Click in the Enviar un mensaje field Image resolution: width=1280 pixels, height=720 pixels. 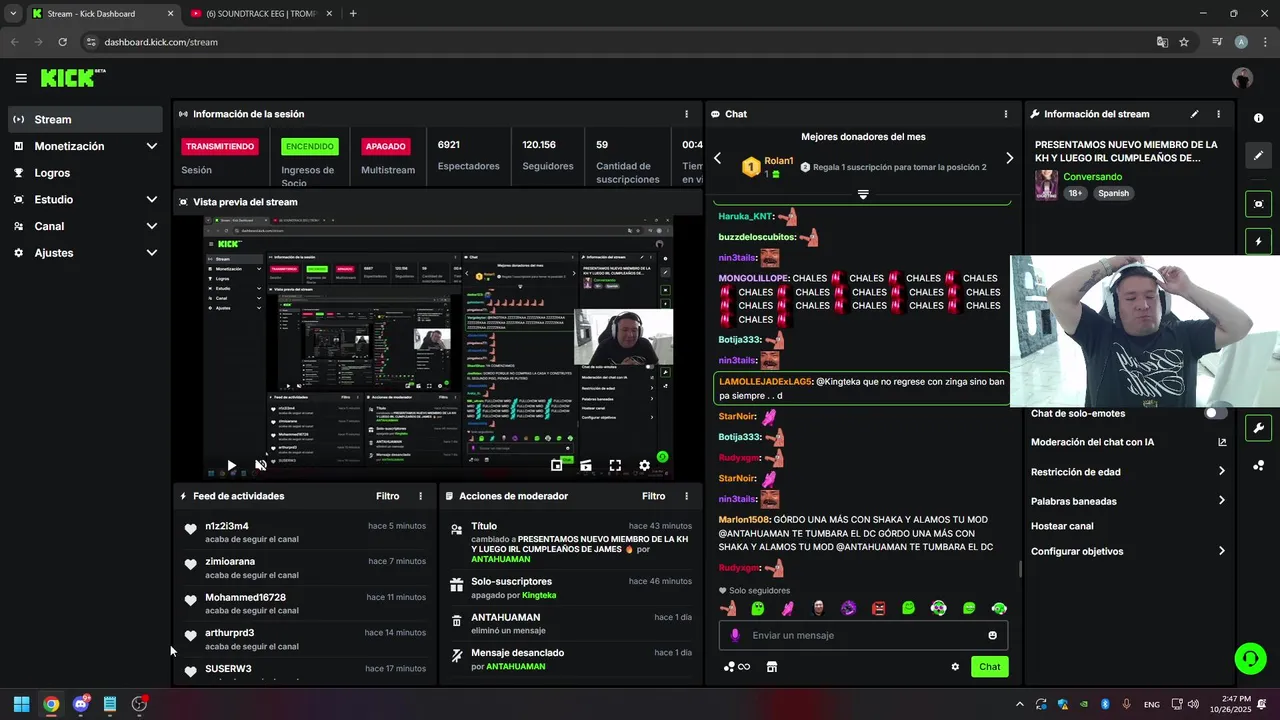863,635
